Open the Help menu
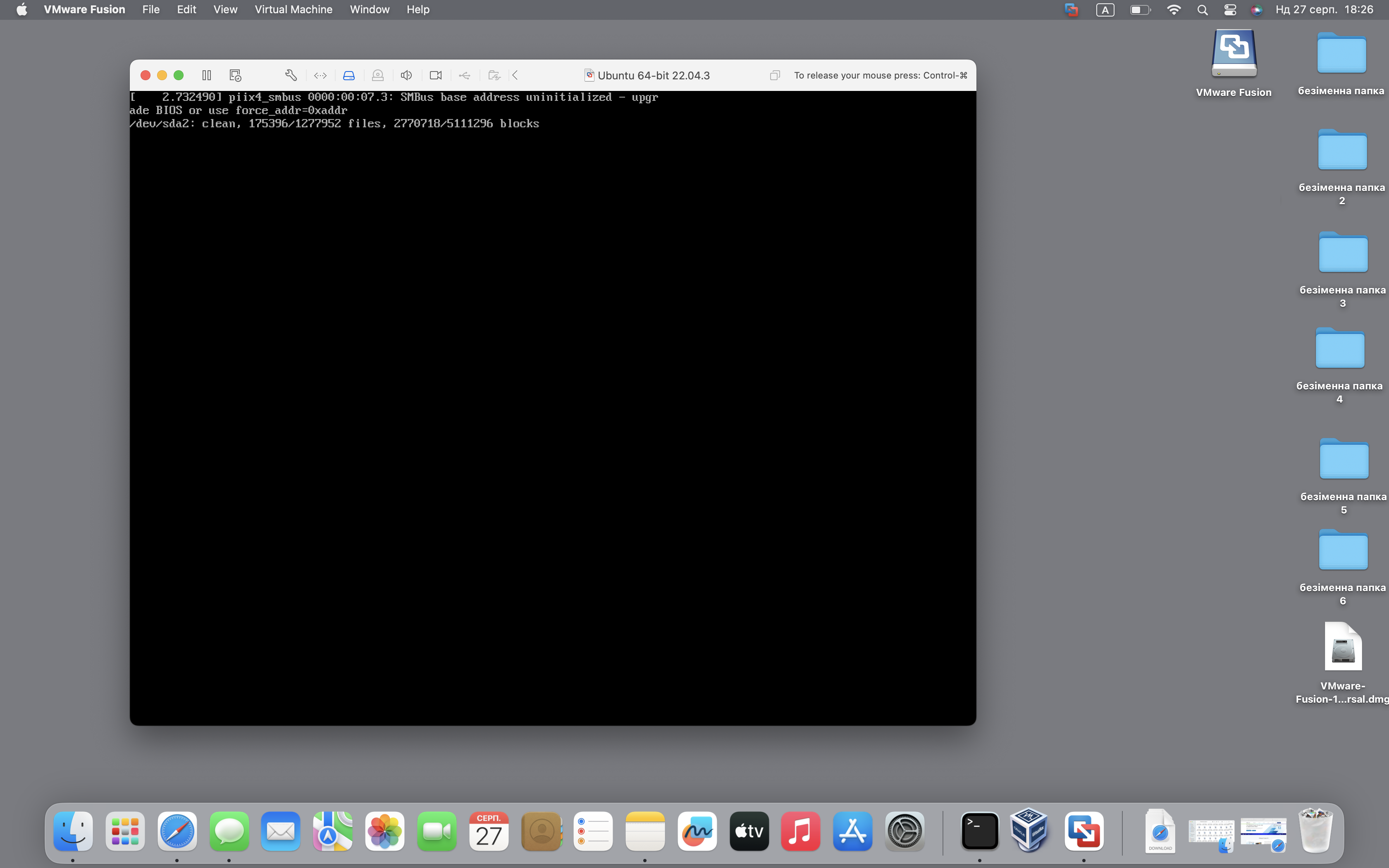The width and height of the screenshot is (1389, 868). (418, 9)
